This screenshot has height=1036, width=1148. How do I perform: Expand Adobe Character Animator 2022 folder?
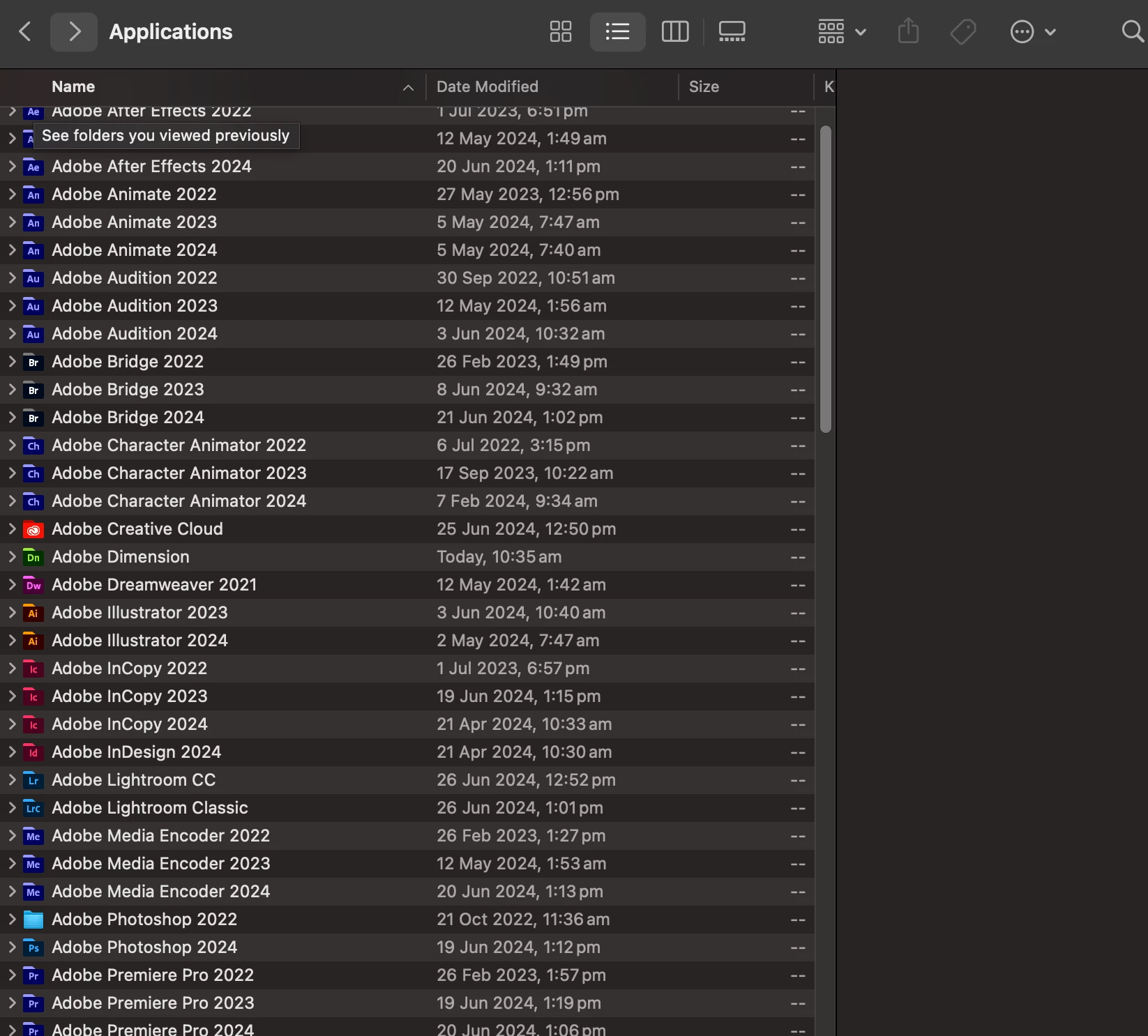[12, 445]
